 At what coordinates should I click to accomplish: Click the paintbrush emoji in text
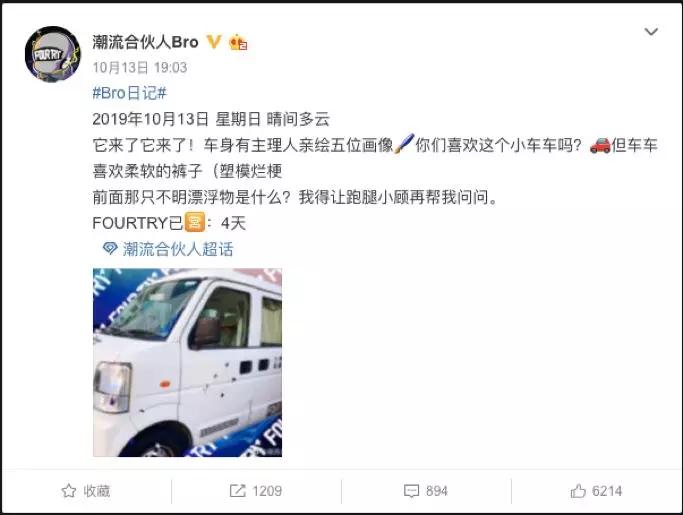point(403,144)
